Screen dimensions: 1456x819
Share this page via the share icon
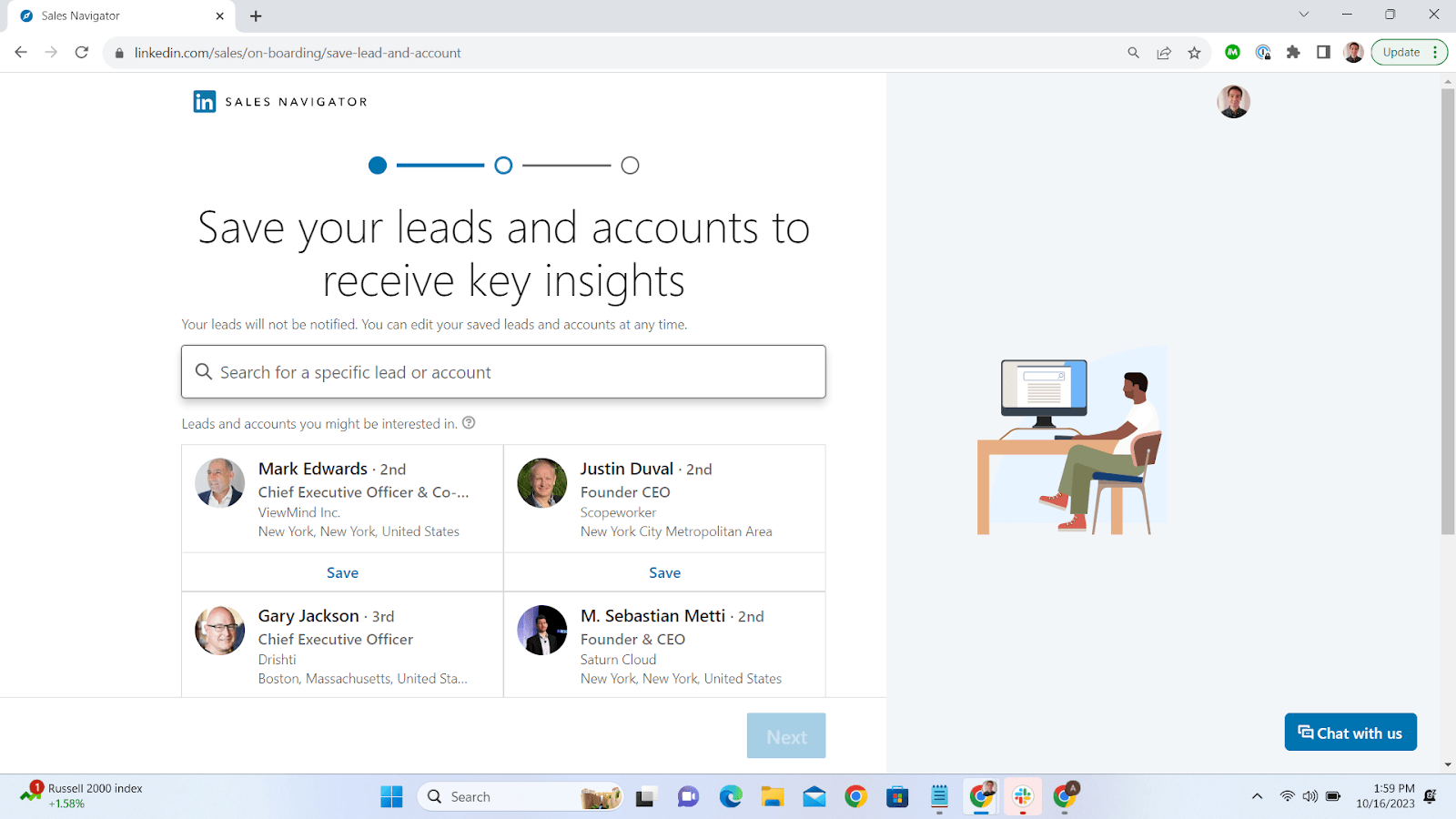1164,53
